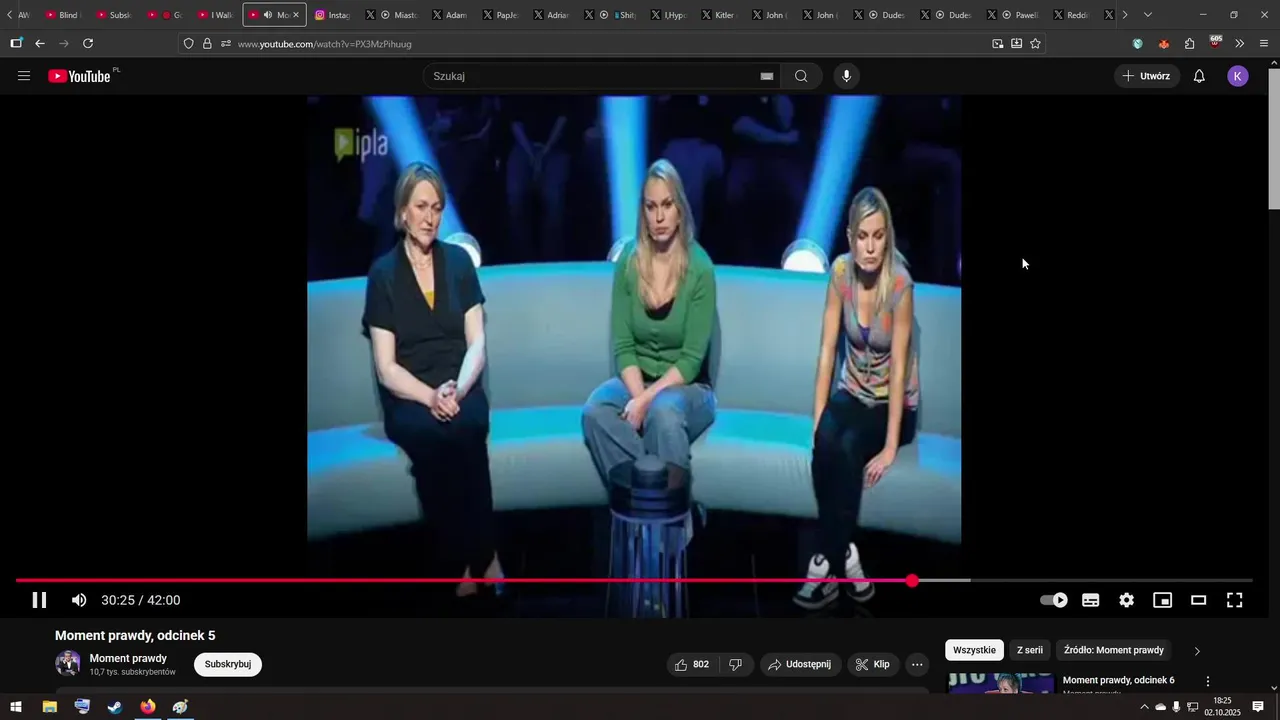Select the Wszystkie filter chip
Image resolution: width=1280 pixels, height=720 pixels.
[974, 650]
